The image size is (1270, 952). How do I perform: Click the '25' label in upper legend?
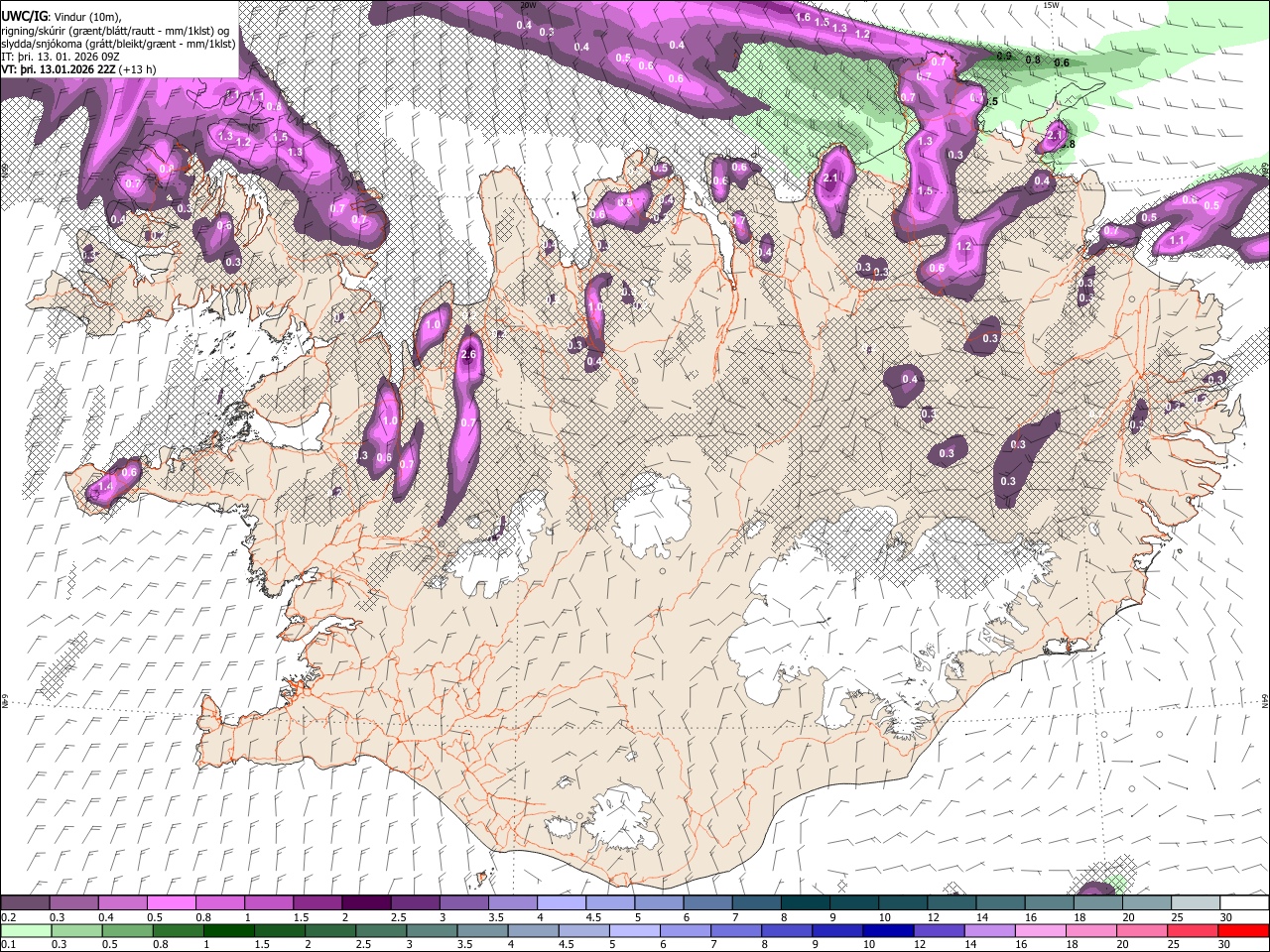pyautogui.click(x=1178, y=917)
